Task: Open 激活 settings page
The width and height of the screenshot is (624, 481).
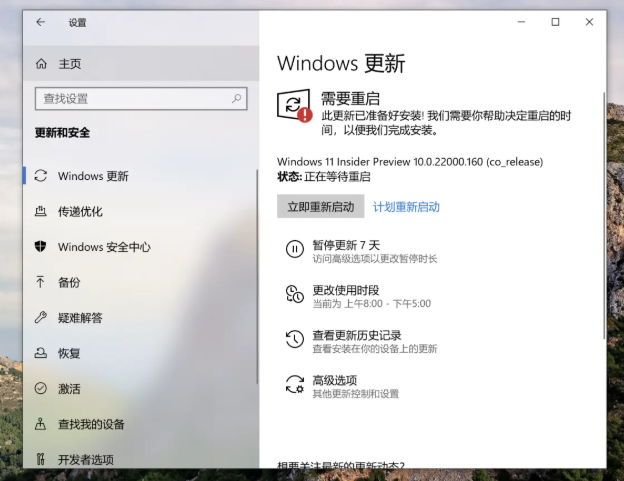Action: 140,388
